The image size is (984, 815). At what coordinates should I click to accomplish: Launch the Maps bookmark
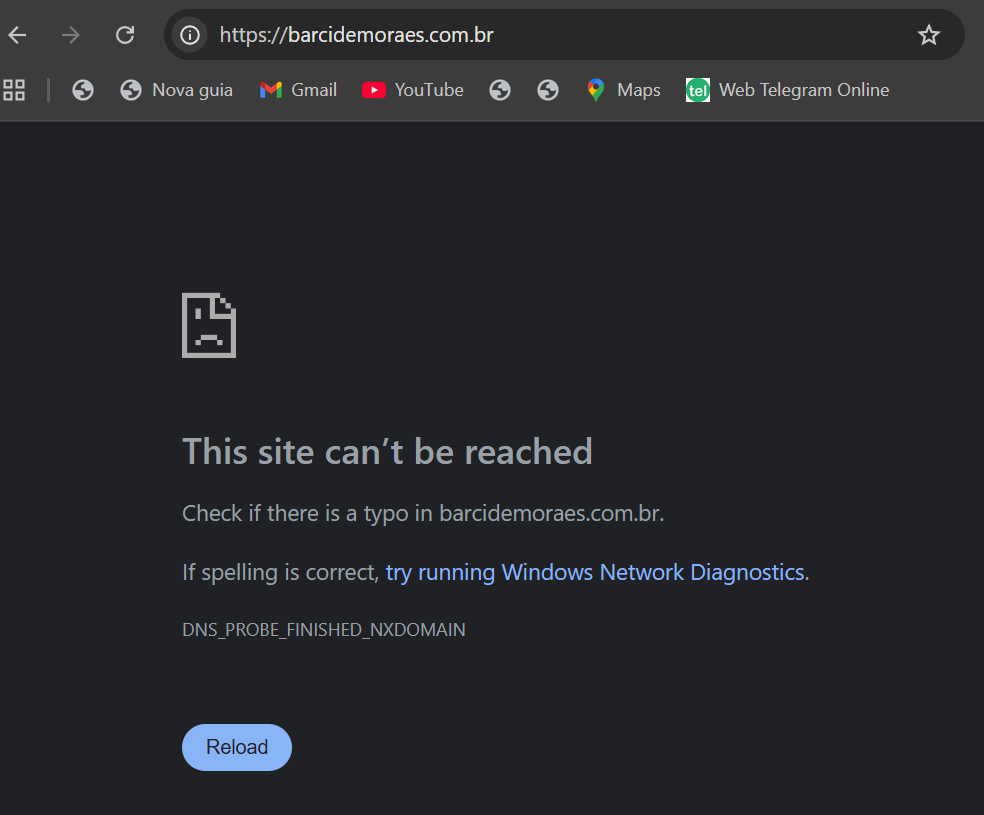click(624, 90)
